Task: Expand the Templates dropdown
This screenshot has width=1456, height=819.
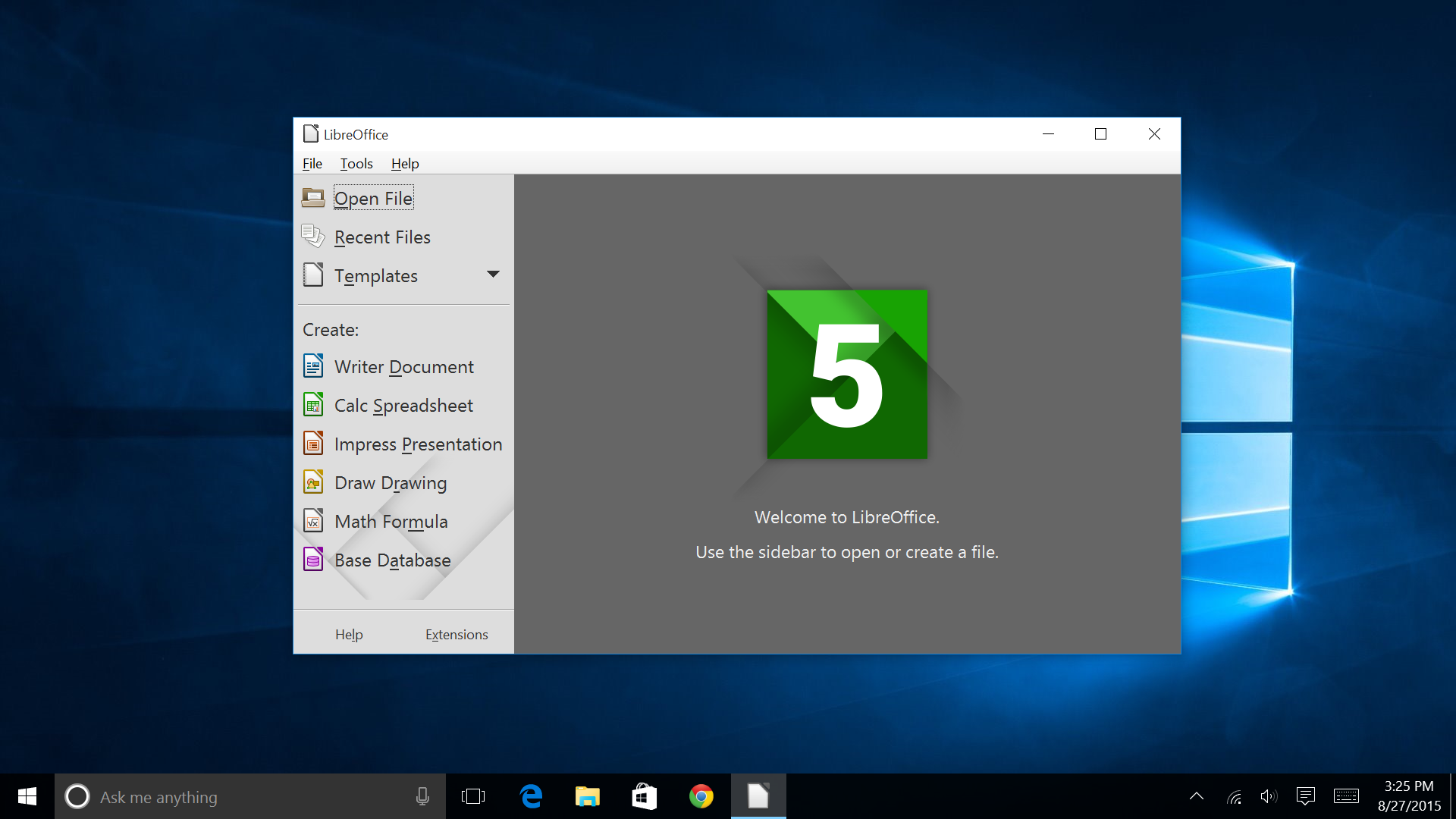Action: point(493,276)
